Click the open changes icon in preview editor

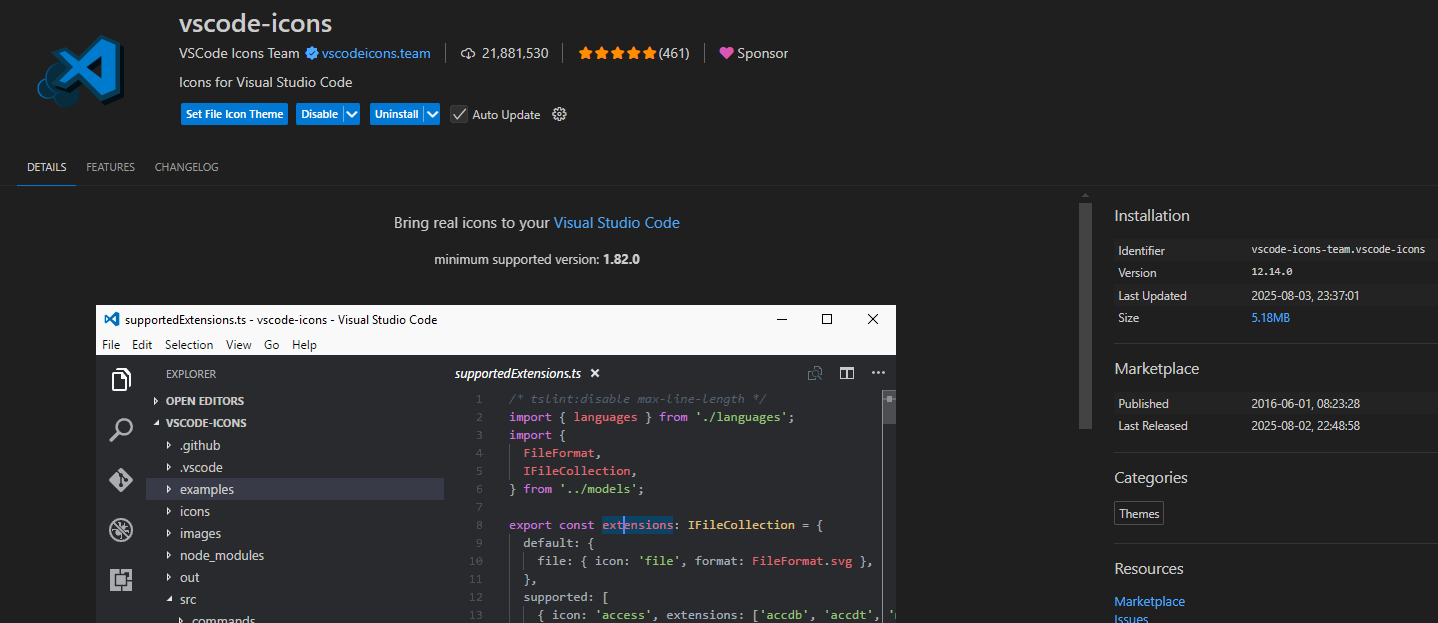tap(815, 373)
